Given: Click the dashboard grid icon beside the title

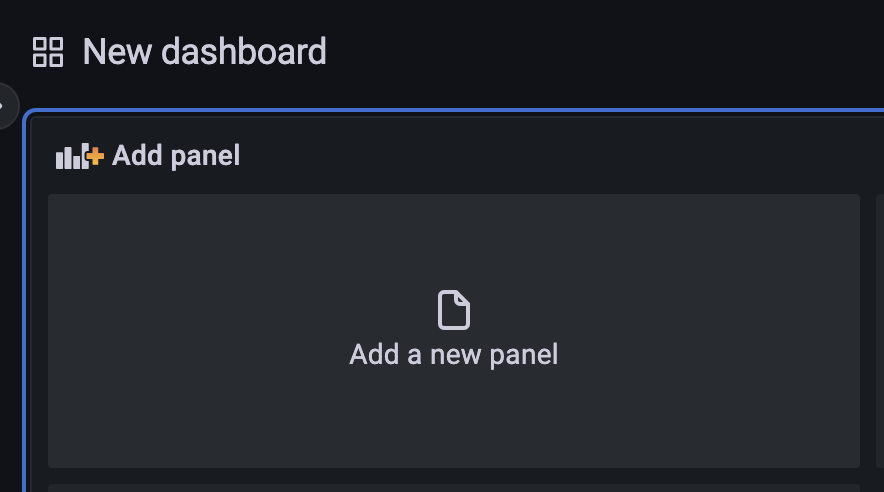Looking at the screenshot, I should pyautogui.click(x=48, y=52).
